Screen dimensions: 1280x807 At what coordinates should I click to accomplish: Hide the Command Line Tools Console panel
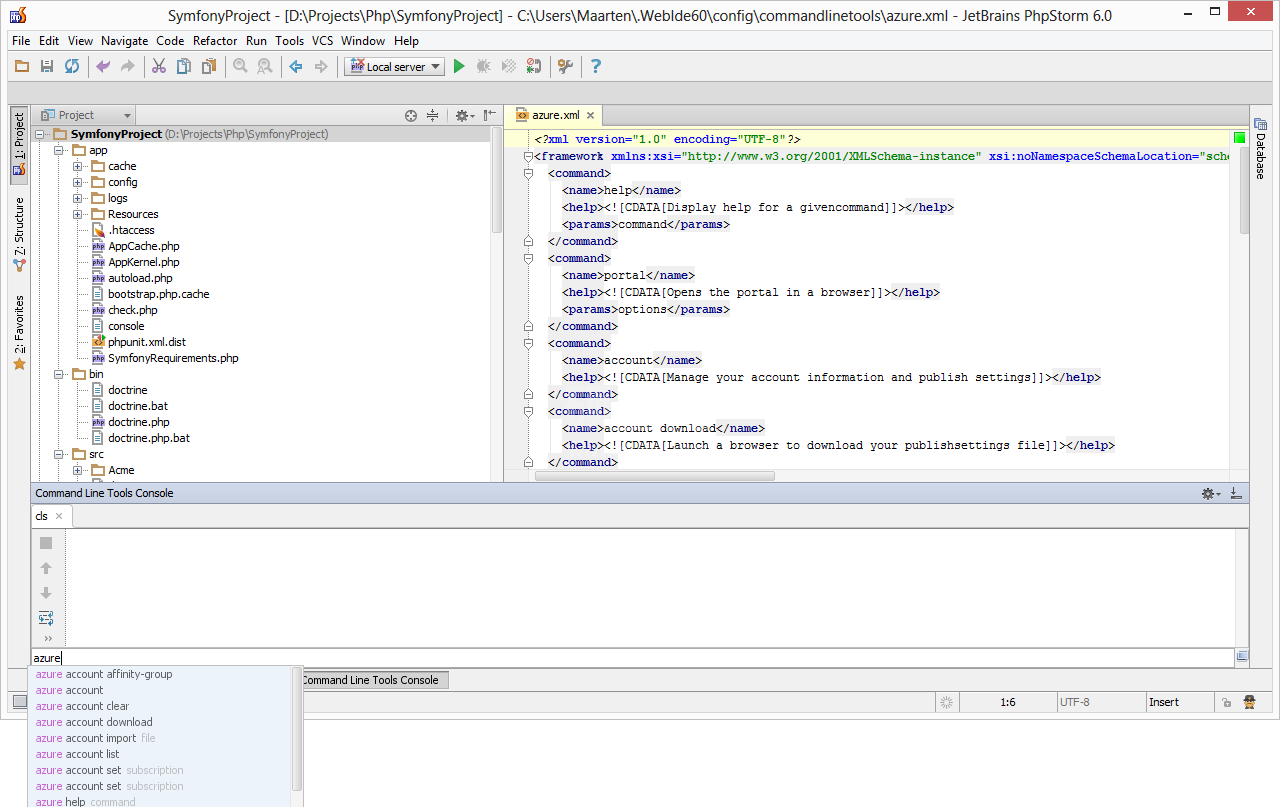[1236, 493]
